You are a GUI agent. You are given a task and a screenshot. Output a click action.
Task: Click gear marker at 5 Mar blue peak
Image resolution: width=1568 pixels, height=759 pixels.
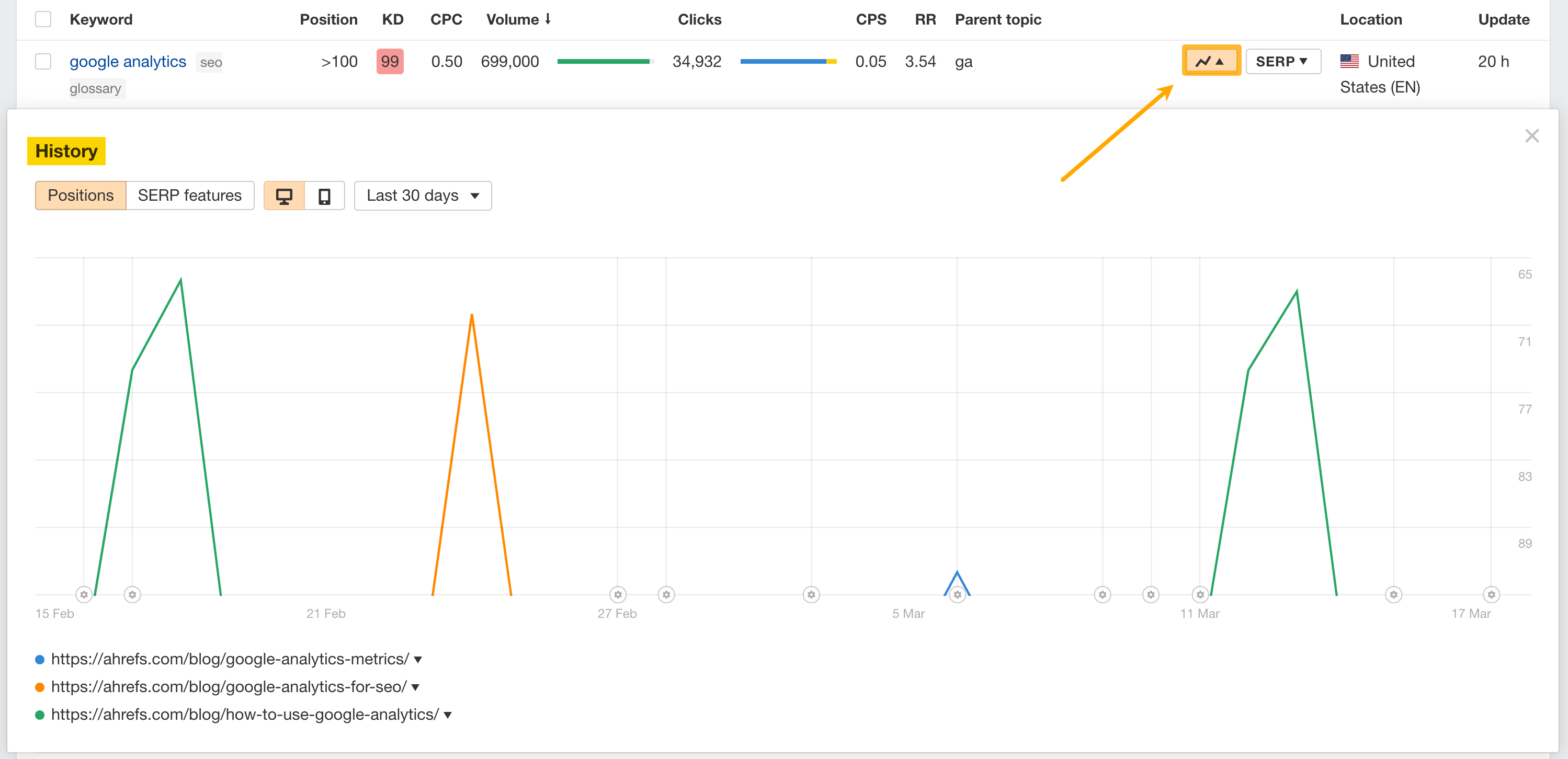pos(957,594)
